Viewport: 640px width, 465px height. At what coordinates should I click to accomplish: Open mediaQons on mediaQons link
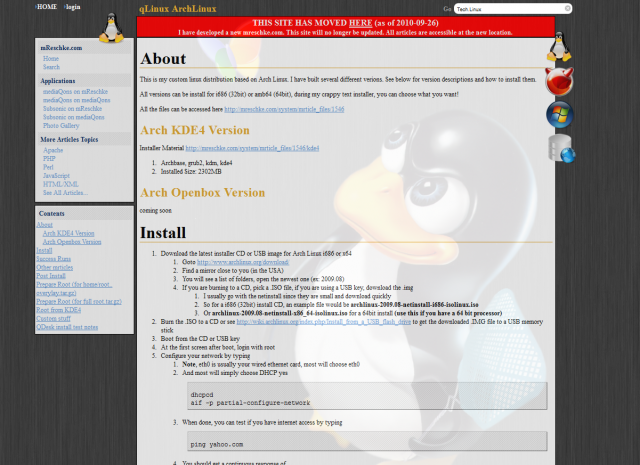[77, 100]
